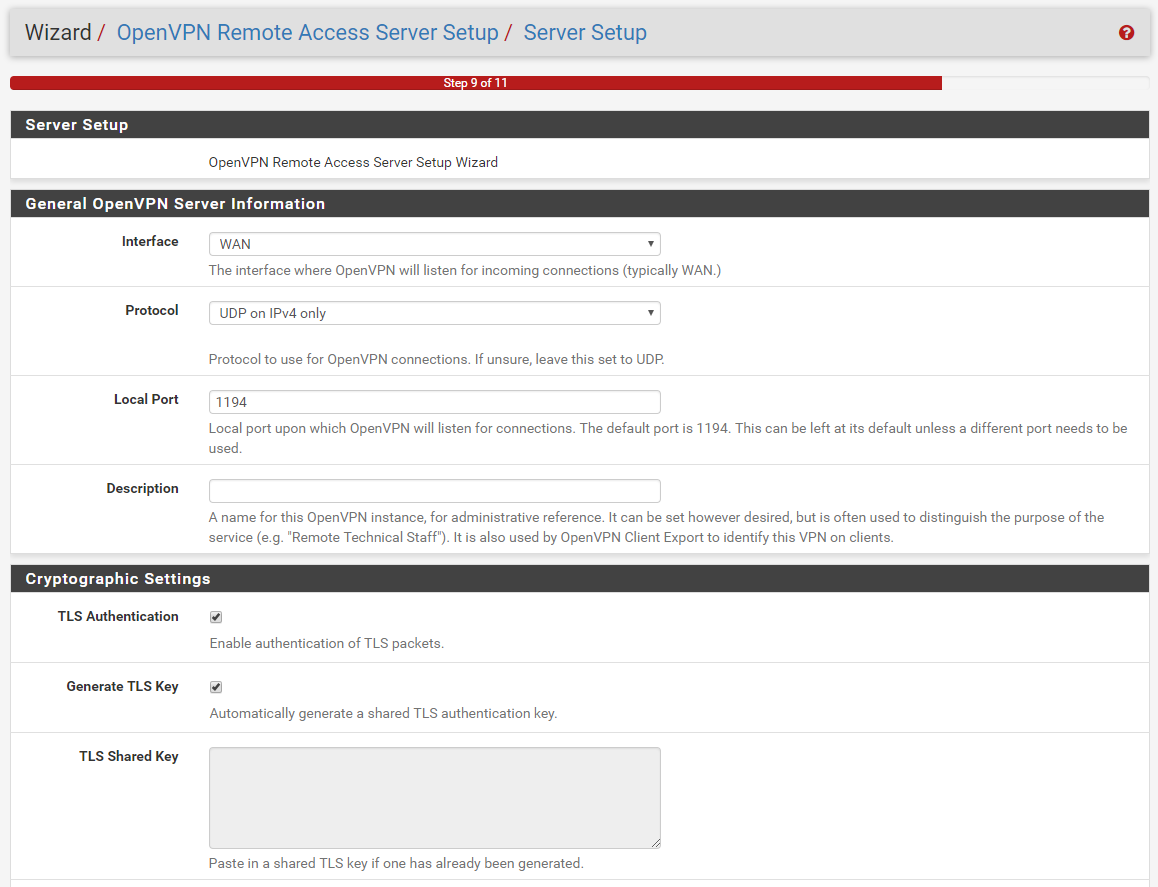Click 'Automatically generate a shared TLS authentication key.' text
The width and height of the screenshot is (1158, 887).
[x=383, y=713]
